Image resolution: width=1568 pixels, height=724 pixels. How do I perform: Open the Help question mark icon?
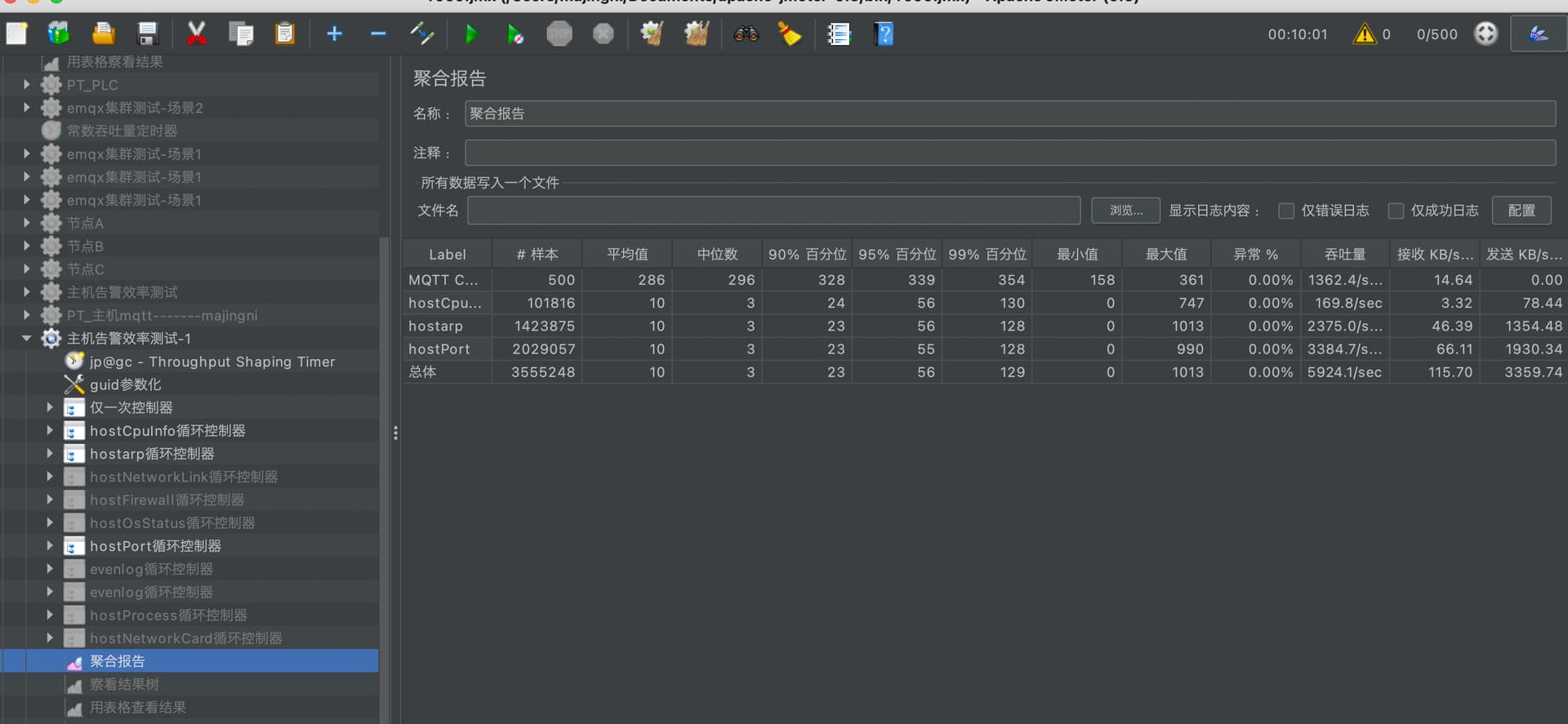[884, 34]
